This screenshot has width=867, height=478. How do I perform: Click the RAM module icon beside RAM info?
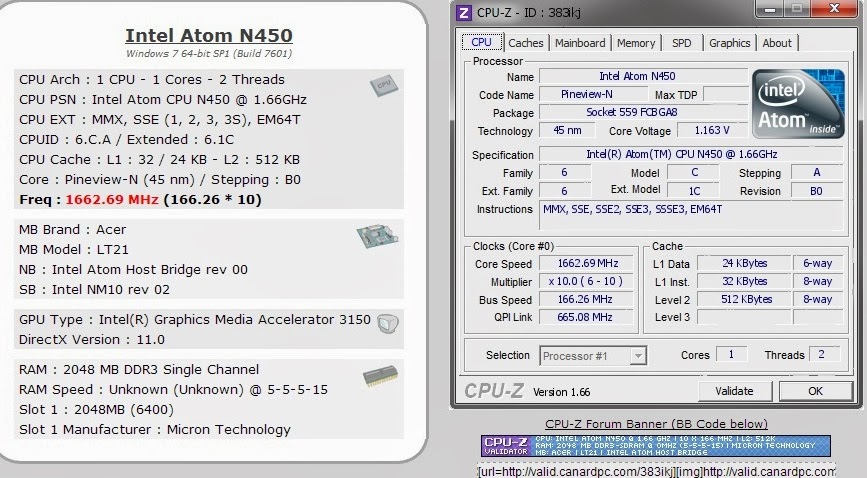[x=380, y=376]
